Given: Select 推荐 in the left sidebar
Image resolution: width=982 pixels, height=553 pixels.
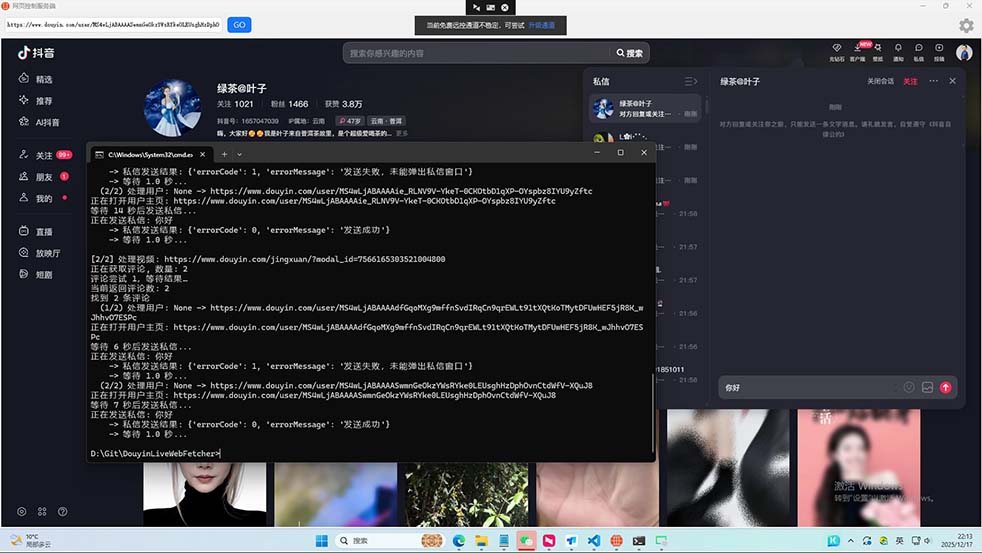Looking at the screenshot, I should [44, 101].
